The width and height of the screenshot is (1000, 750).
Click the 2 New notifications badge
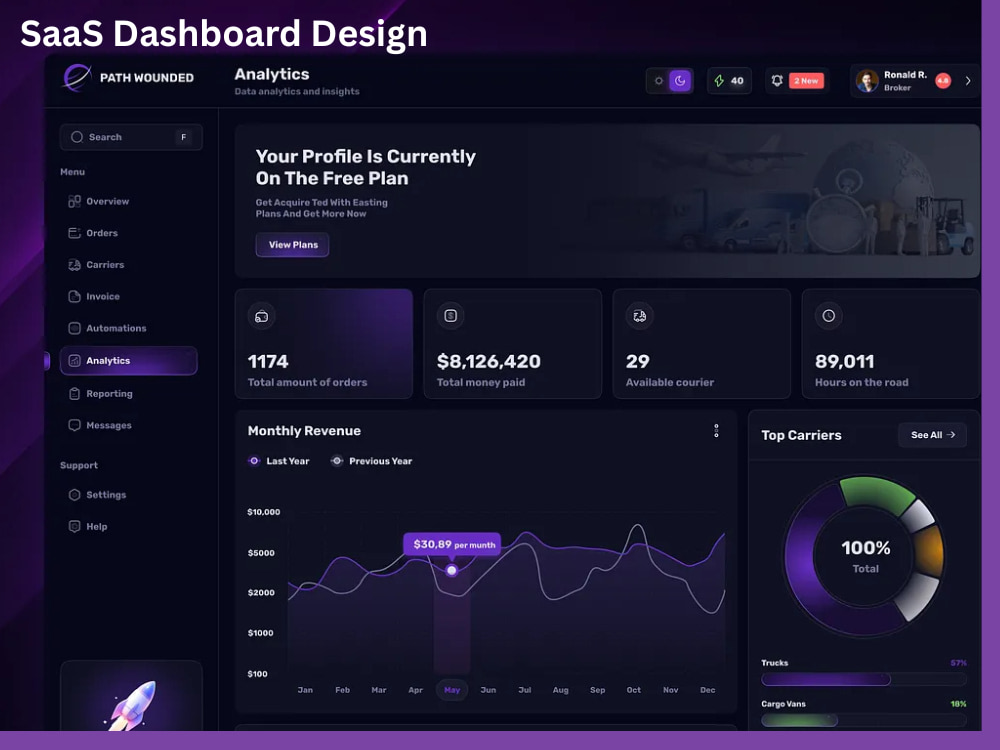click(x=806, y=81)
